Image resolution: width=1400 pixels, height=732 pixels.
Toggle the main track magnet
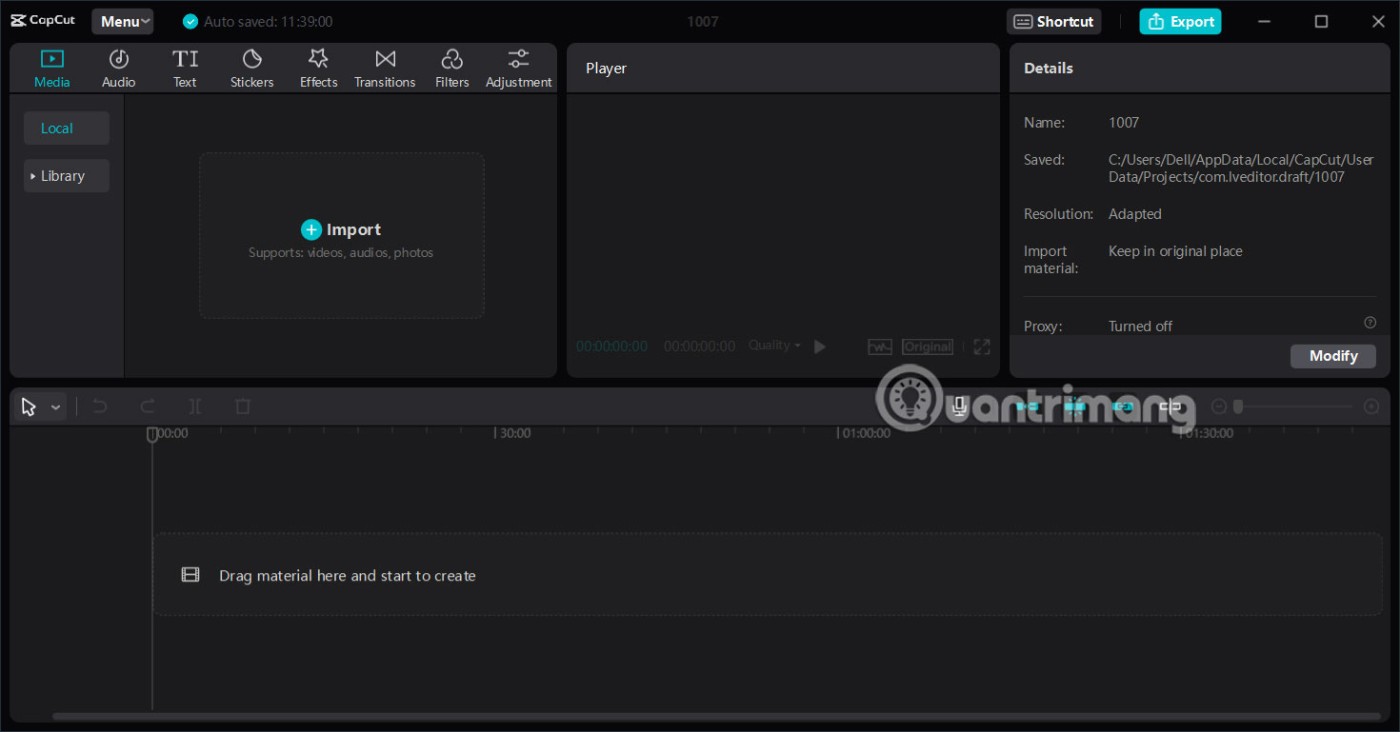(1027, 406)
